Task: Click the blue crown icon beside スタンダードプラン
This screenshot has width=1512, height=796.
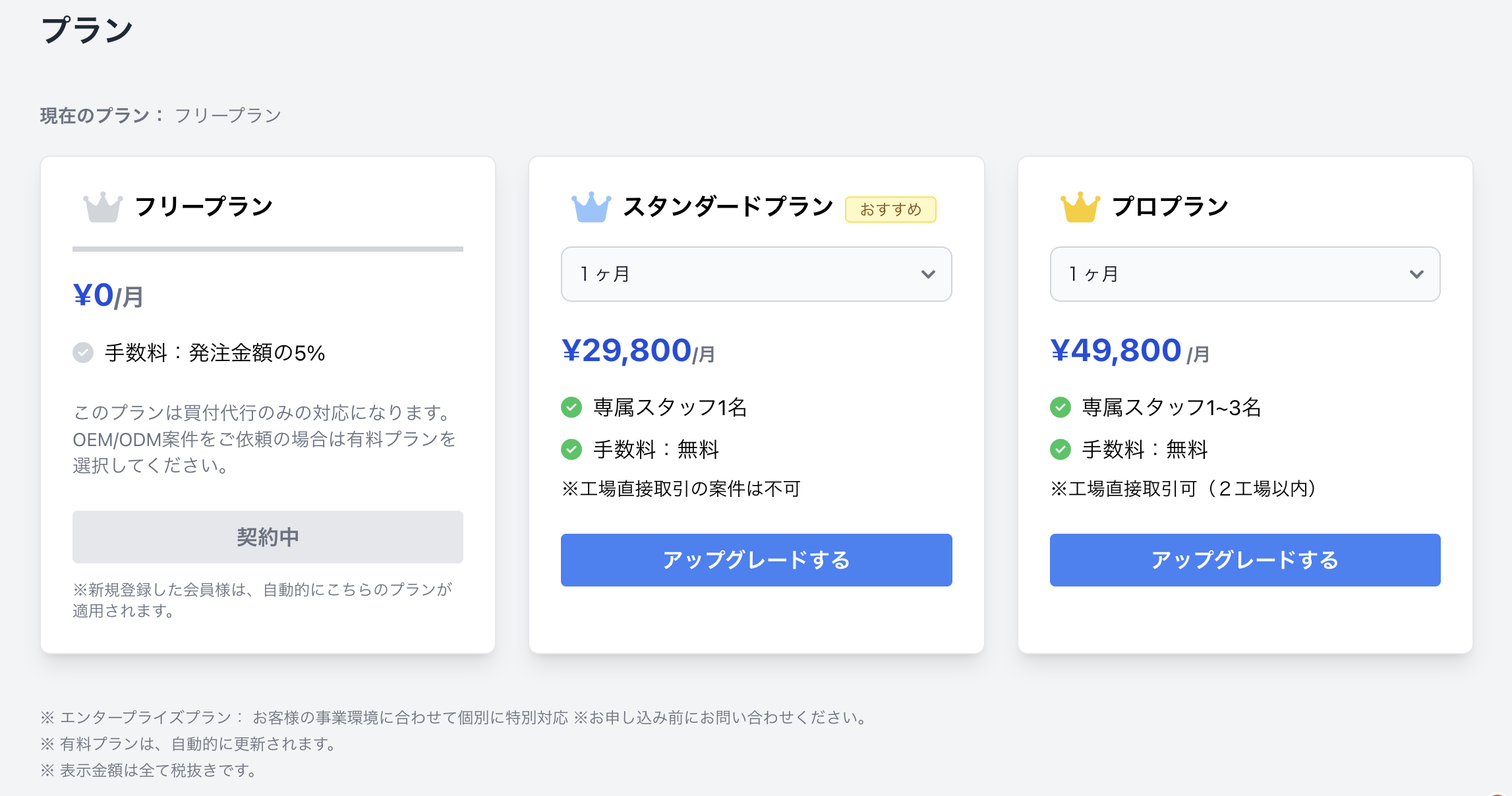Action: pyautogui.click(x=591, y=206)
